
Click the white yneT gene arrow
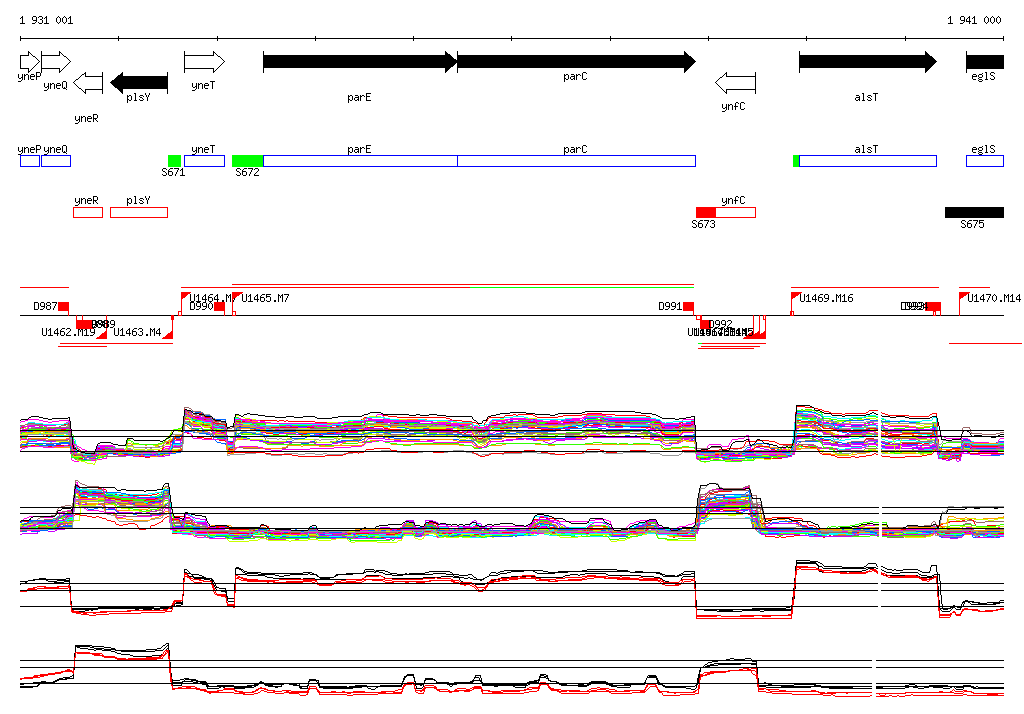tap(204, 62)
